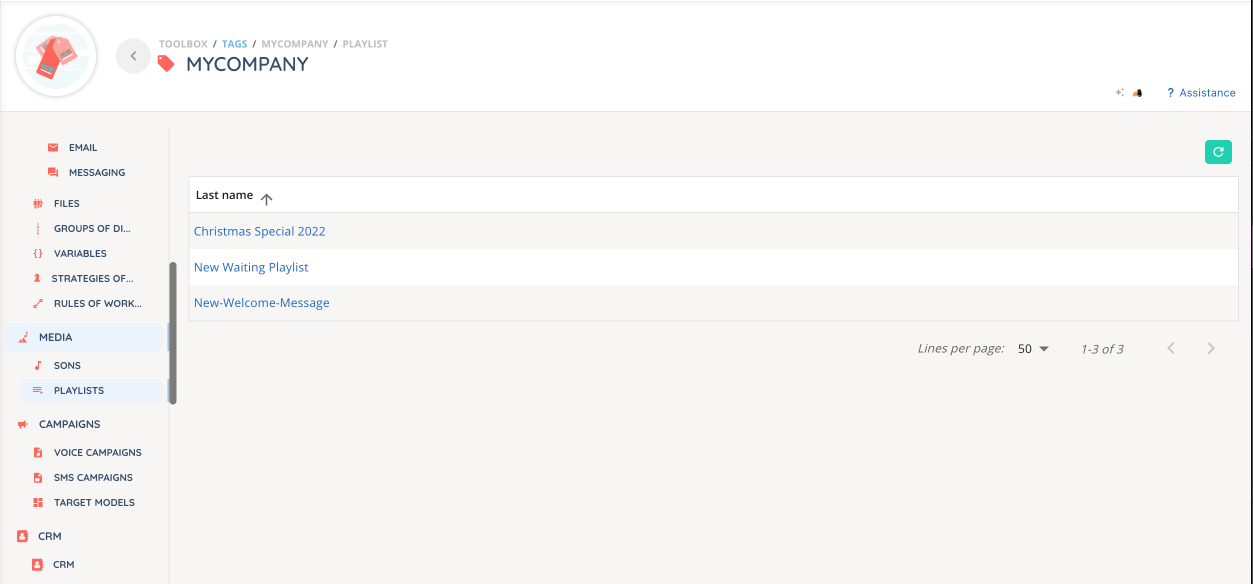Open the Christmas Special 2022 playlist
1253x584 pixels.
260,232
